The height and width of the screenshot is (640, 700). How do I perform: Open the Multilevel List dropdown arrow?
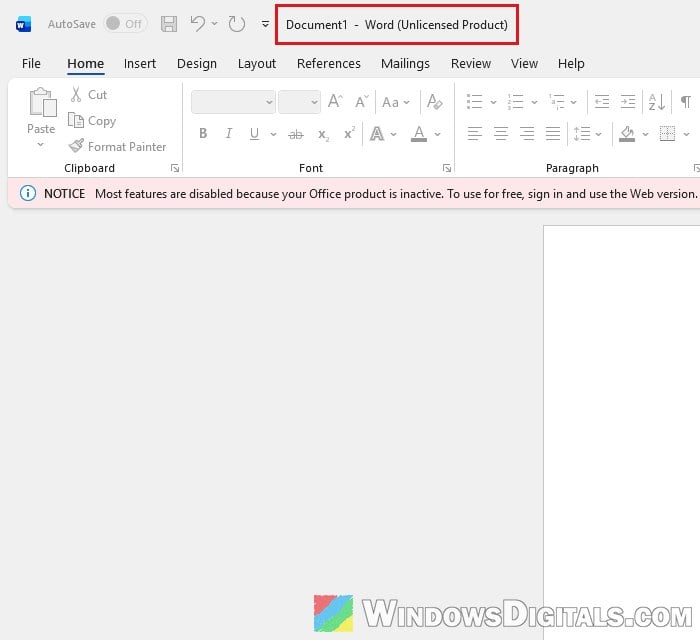click(574, 102)
